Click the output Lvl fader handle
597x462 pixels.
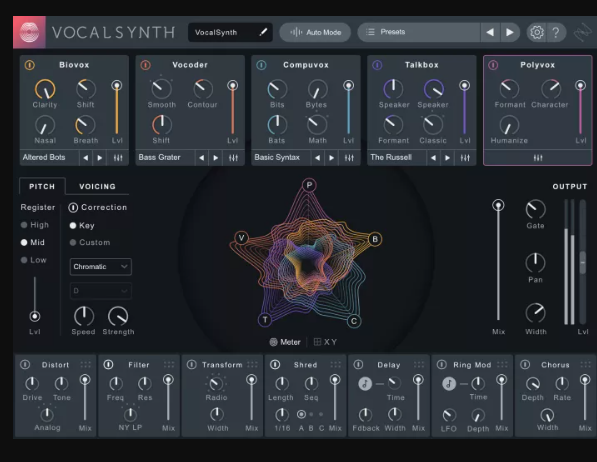point(583,262)
